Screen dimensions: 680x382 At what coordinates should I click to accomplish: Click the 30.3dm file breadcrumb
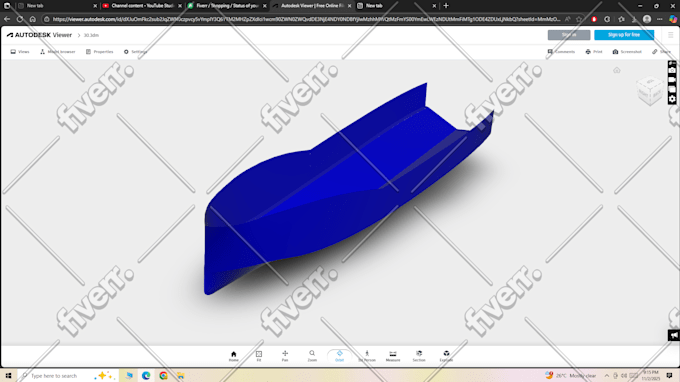91,35
